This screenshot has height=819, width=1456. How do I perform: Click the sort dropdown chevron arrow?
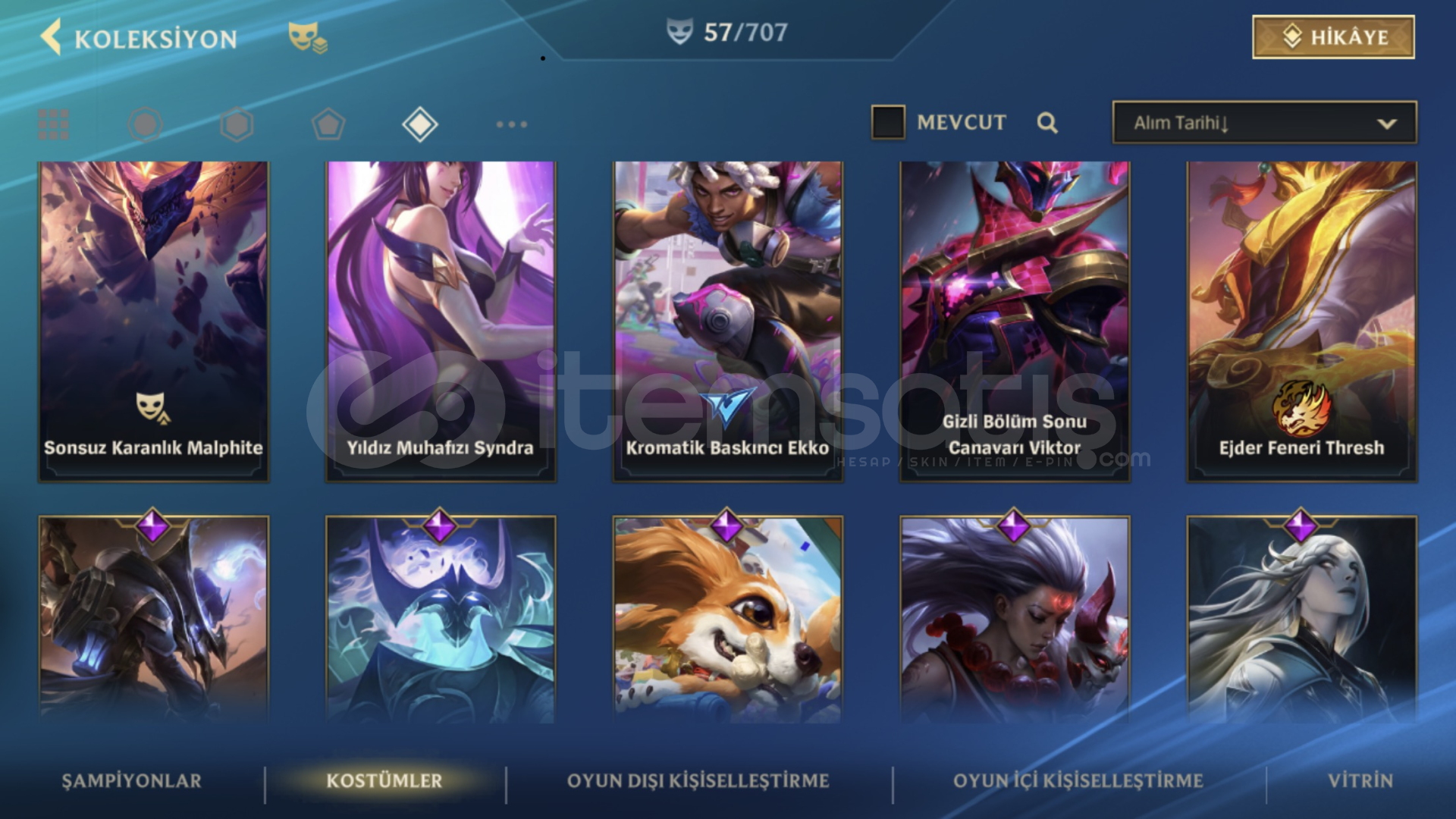point(1387,124)
